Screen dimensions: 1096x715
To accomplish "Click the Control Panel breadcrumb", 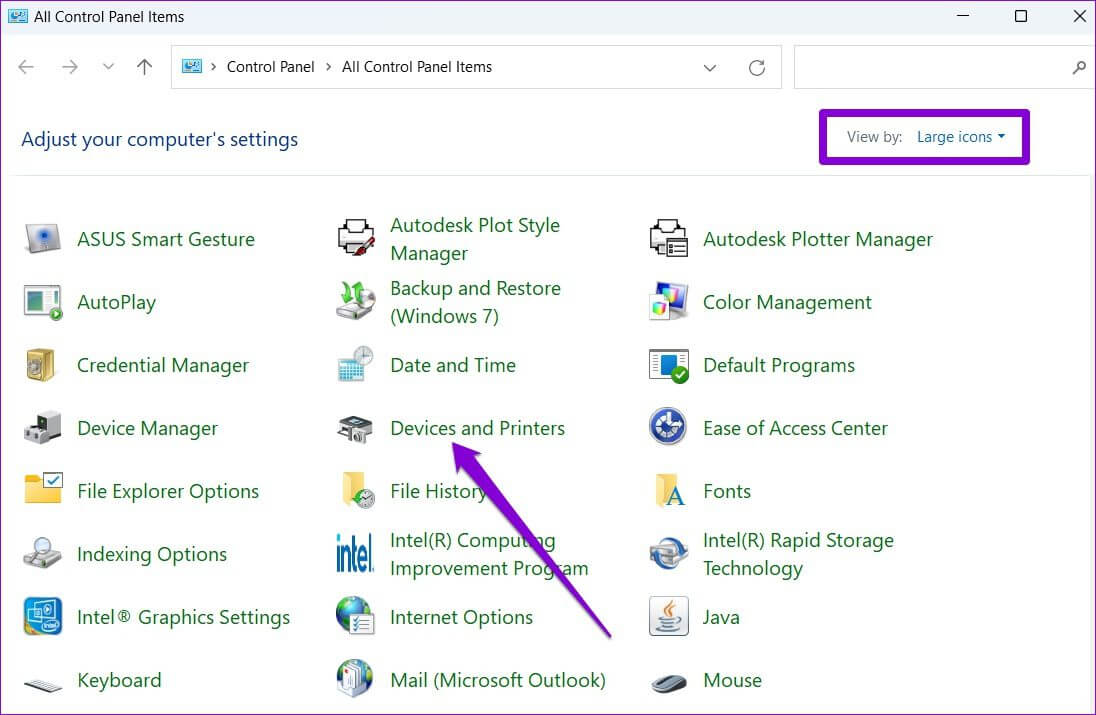I will tap(271, 66).
